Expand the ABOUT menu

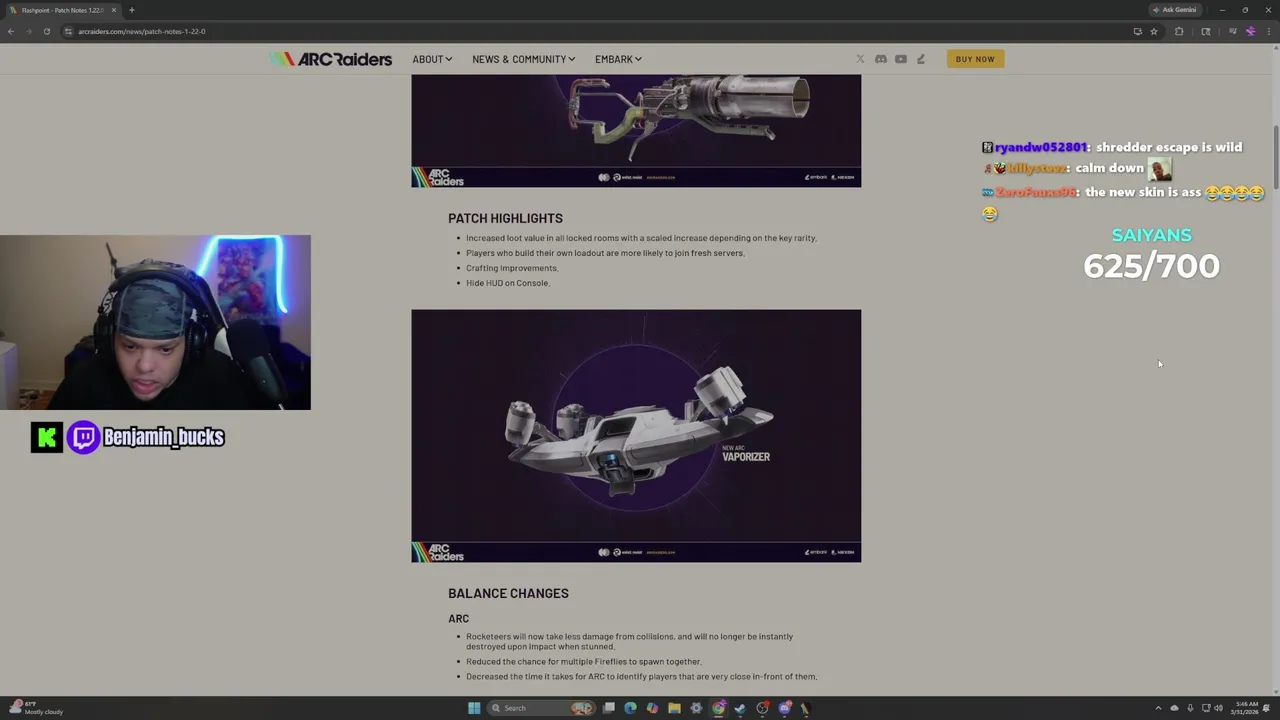coord(432,59)
